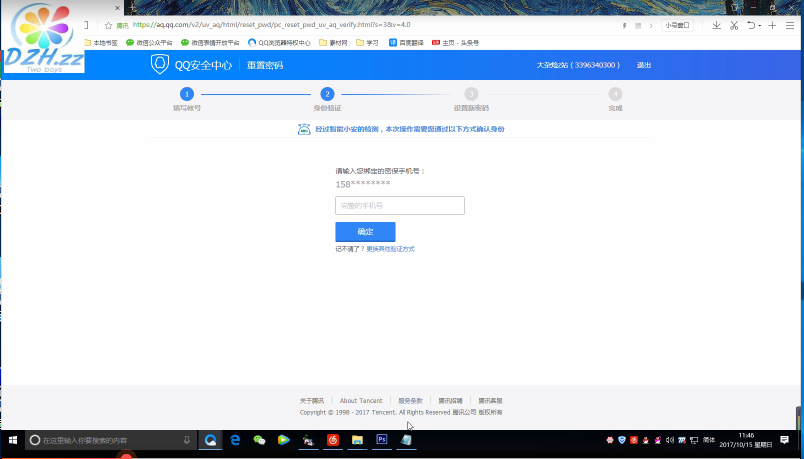Open the 主页 - 头条号 bookmark
Viewport: 804px width, 459px height.
pos(455,43)
